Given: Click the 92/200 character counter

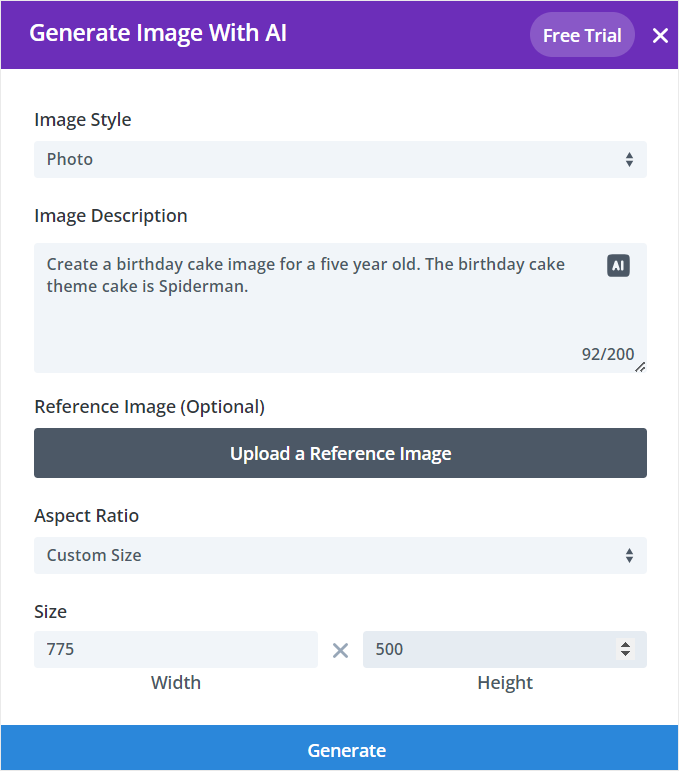Looking at the screenshot, I should (608, 354).
